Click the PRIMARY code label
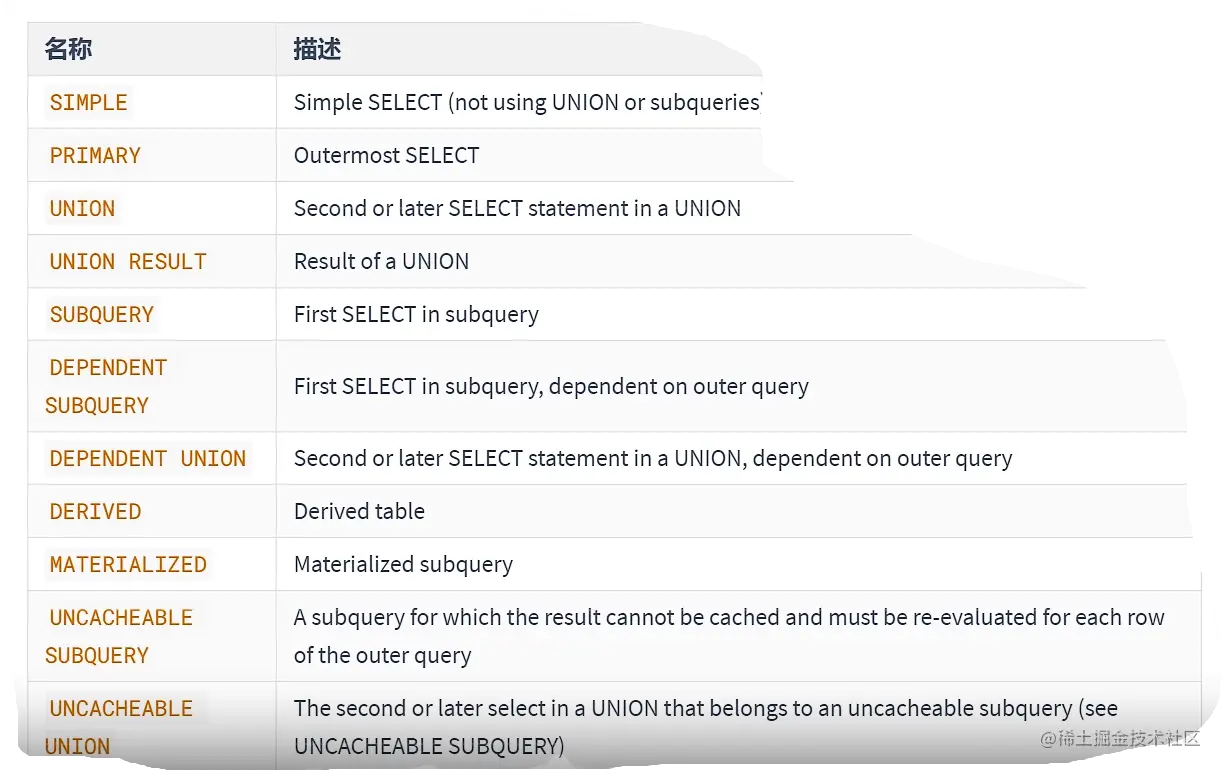The image size is (1222, 770). pos(95,155)
